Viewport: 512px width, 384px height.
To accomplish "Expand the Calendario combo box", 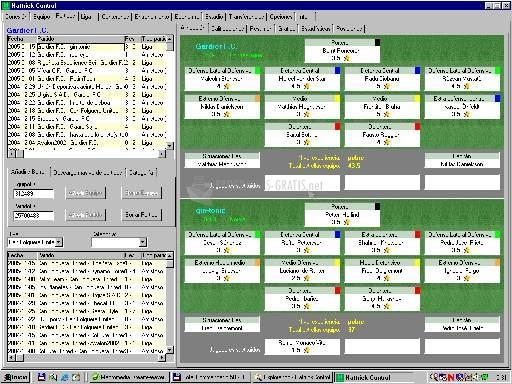I will [142, 242].
